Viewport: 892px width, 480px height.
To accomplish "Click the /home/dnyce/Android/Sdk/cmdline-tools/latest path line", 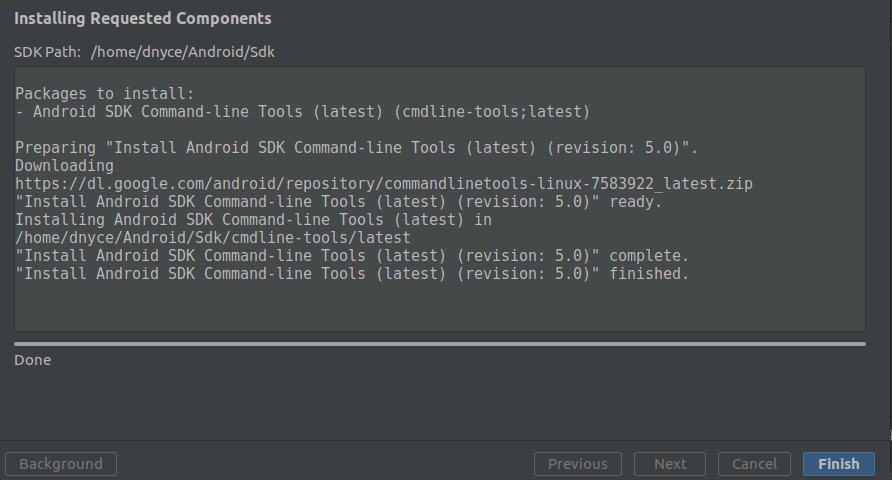I will pyautogui.click(x=213, y=238).
